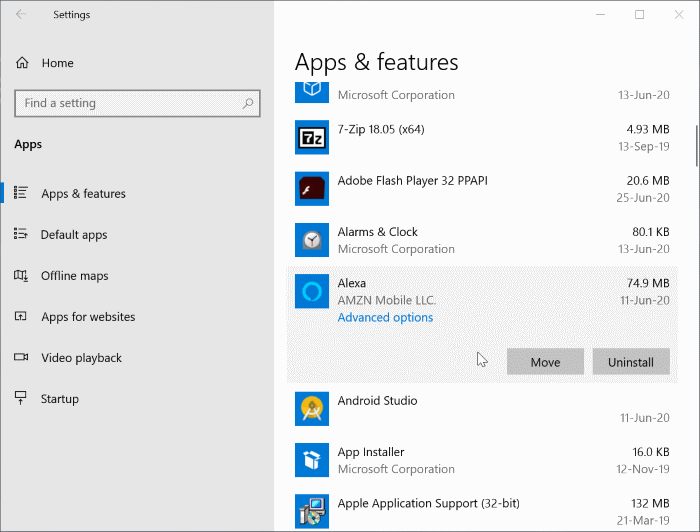Click the 74.9 MB size of Alexa
The image size is (700, 532).
(x=648, y=283)
